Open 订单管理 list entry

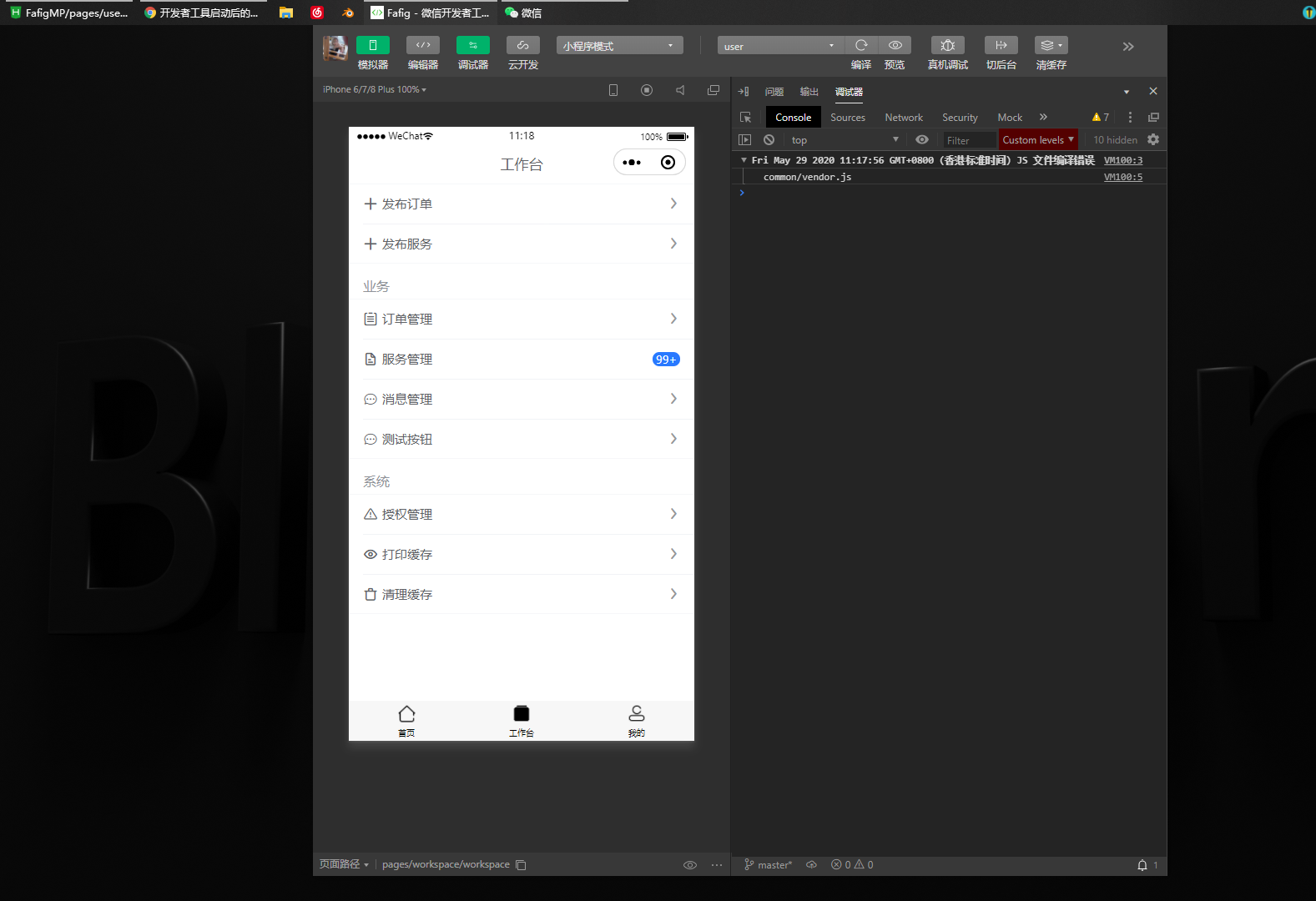point(522,320)
